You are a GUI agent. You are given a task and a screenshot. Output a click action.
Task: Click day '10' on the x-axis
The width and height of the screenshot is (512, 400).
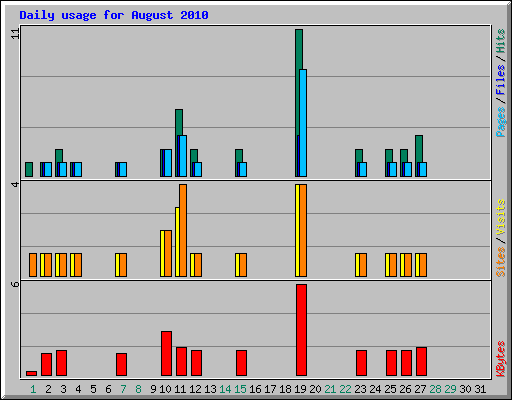(x=165, y=389)
